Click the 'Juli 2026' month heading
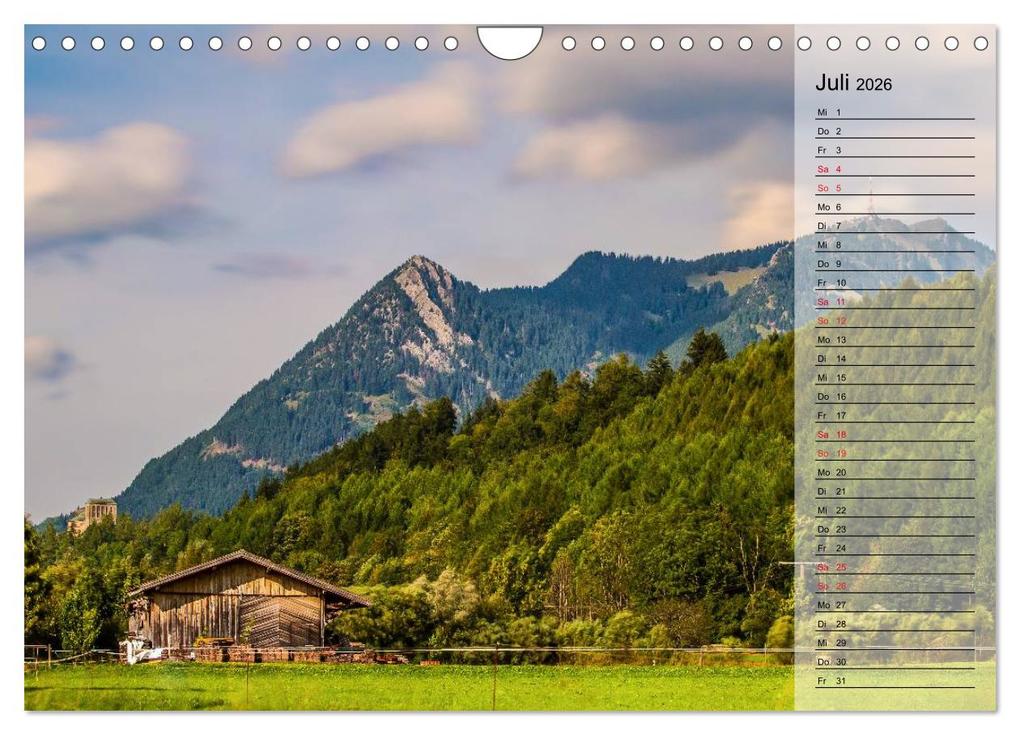This screenshot has width=1020, height=735. (x=853, y=83)
